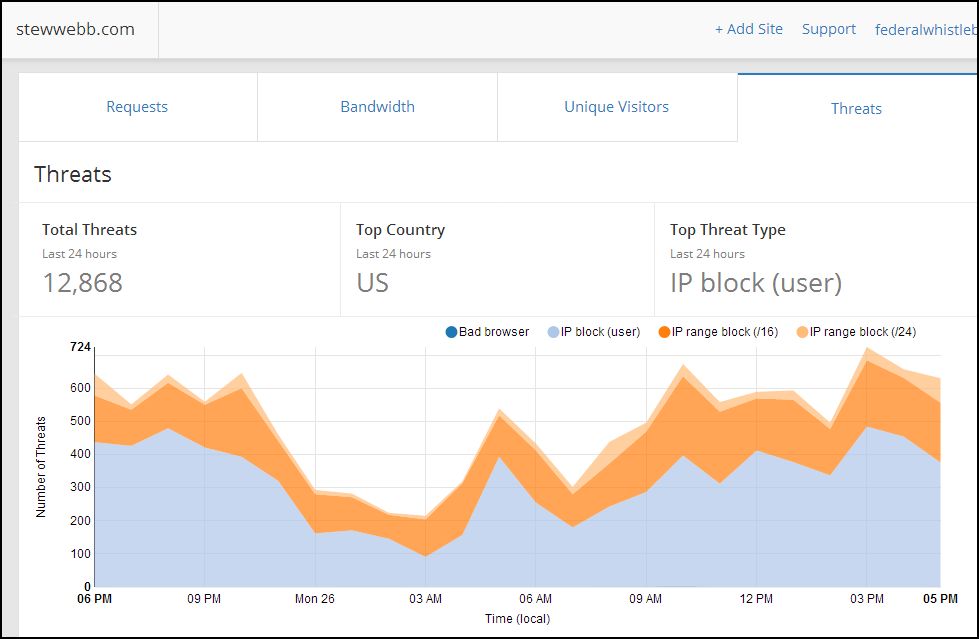Click the Top Country value US
This screenshot has width=979, height=639.
(x=372, y=283)
